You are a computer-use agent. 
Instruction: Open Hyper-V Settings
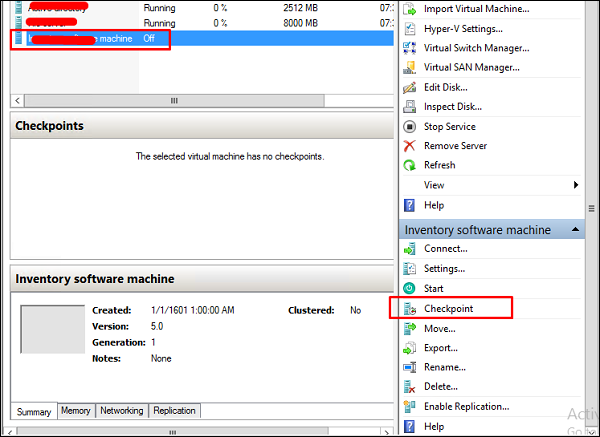click(463, 29)
